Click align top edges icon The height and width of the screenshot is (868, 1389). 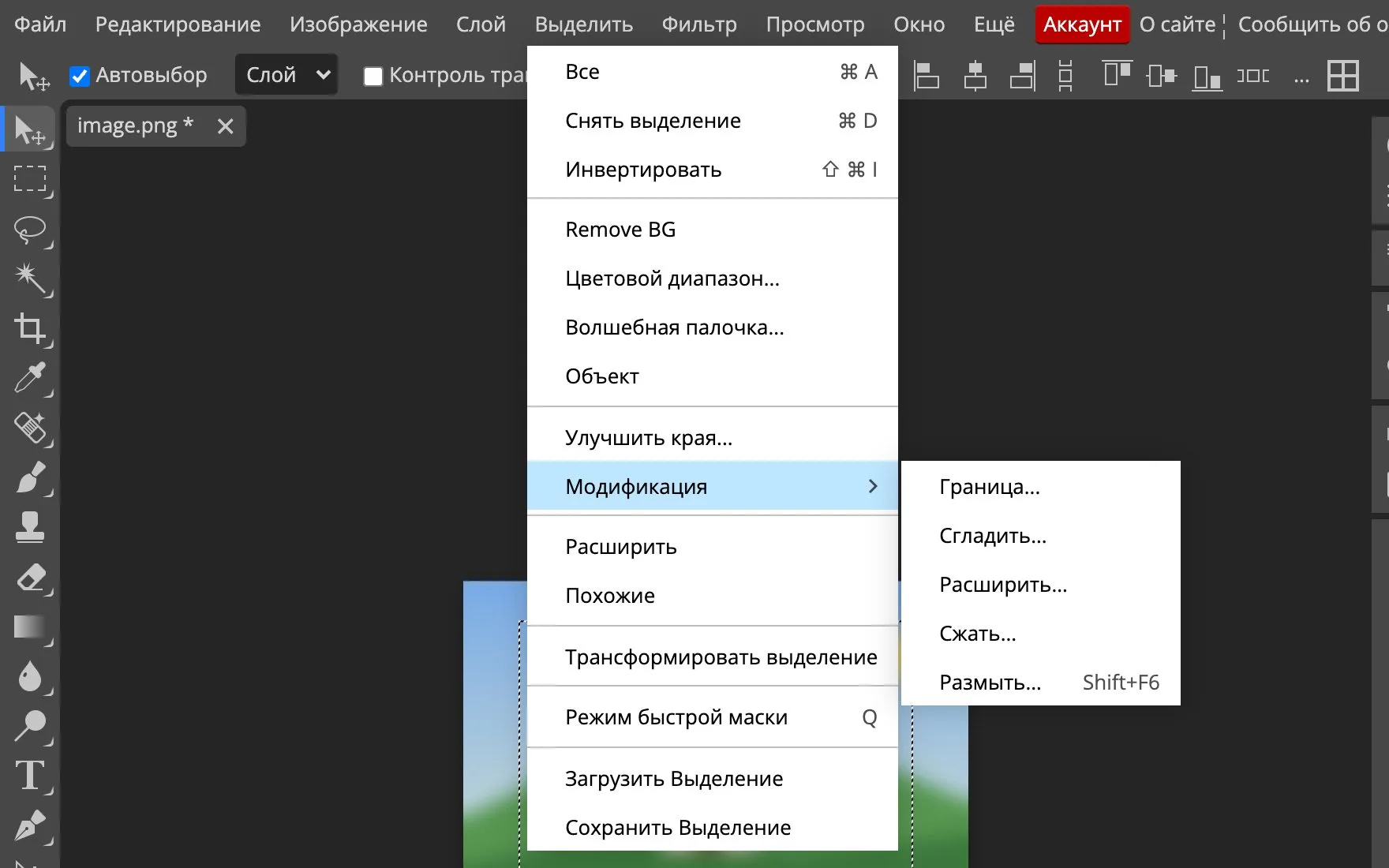tap(1117, 74)
